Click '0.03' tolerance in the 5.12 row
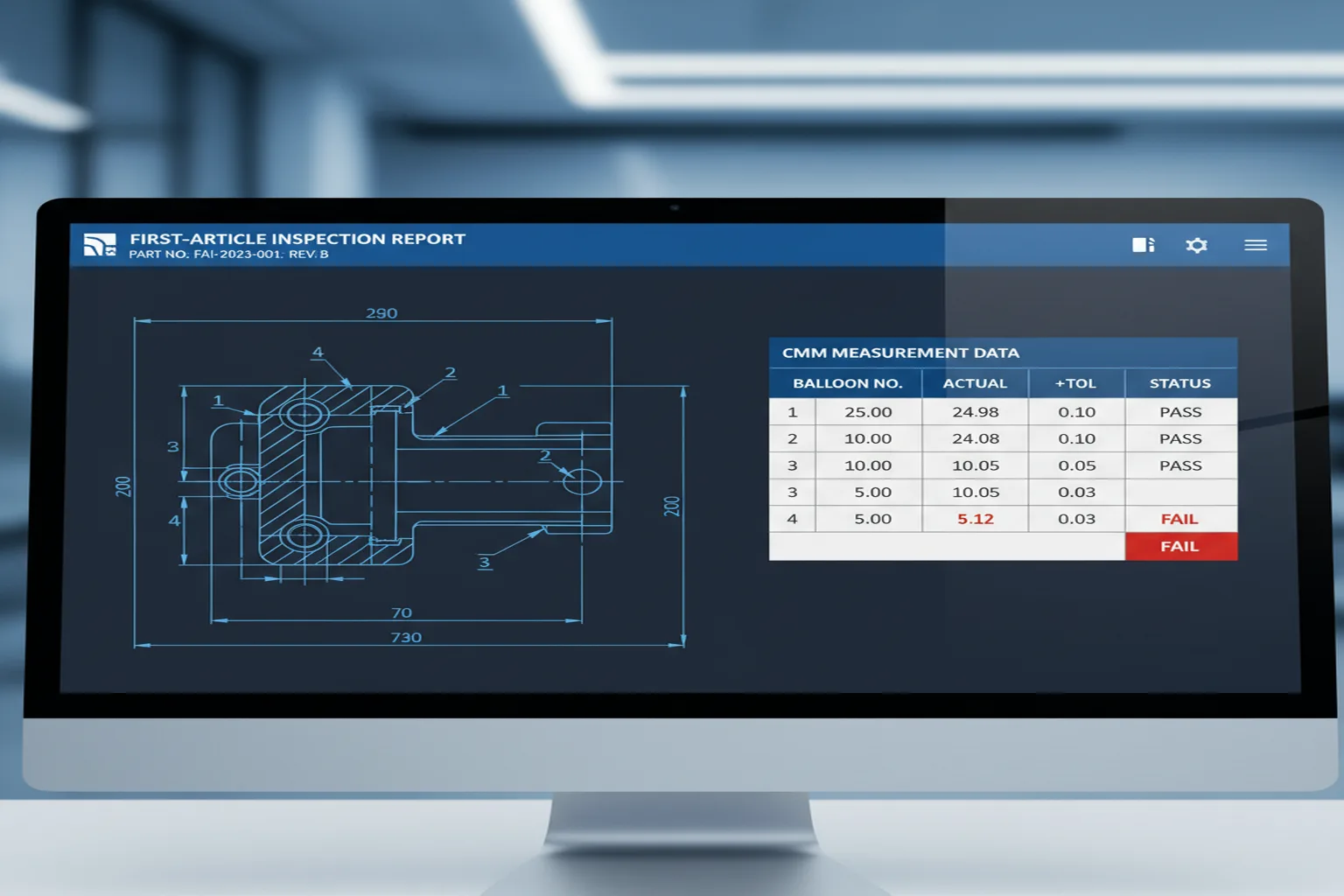The image size is (1344, 896). point(1076,519)
